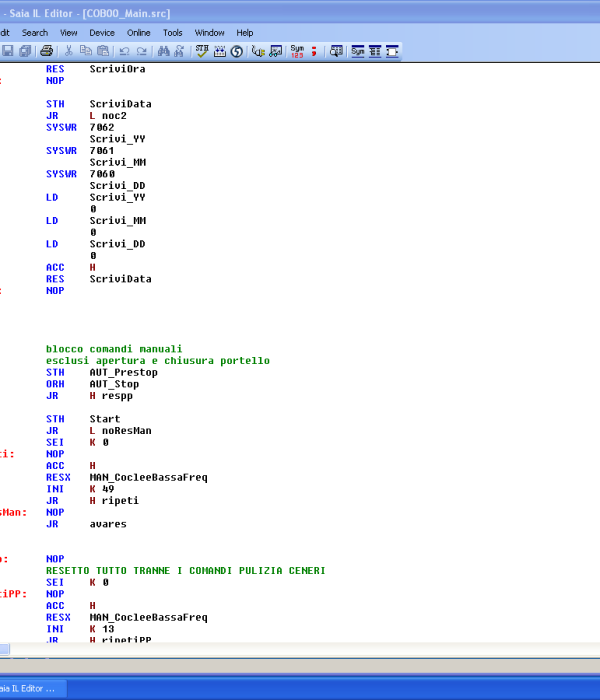600x700 pixels.
Task: Open the Window menu
Action: coord(210,32)
